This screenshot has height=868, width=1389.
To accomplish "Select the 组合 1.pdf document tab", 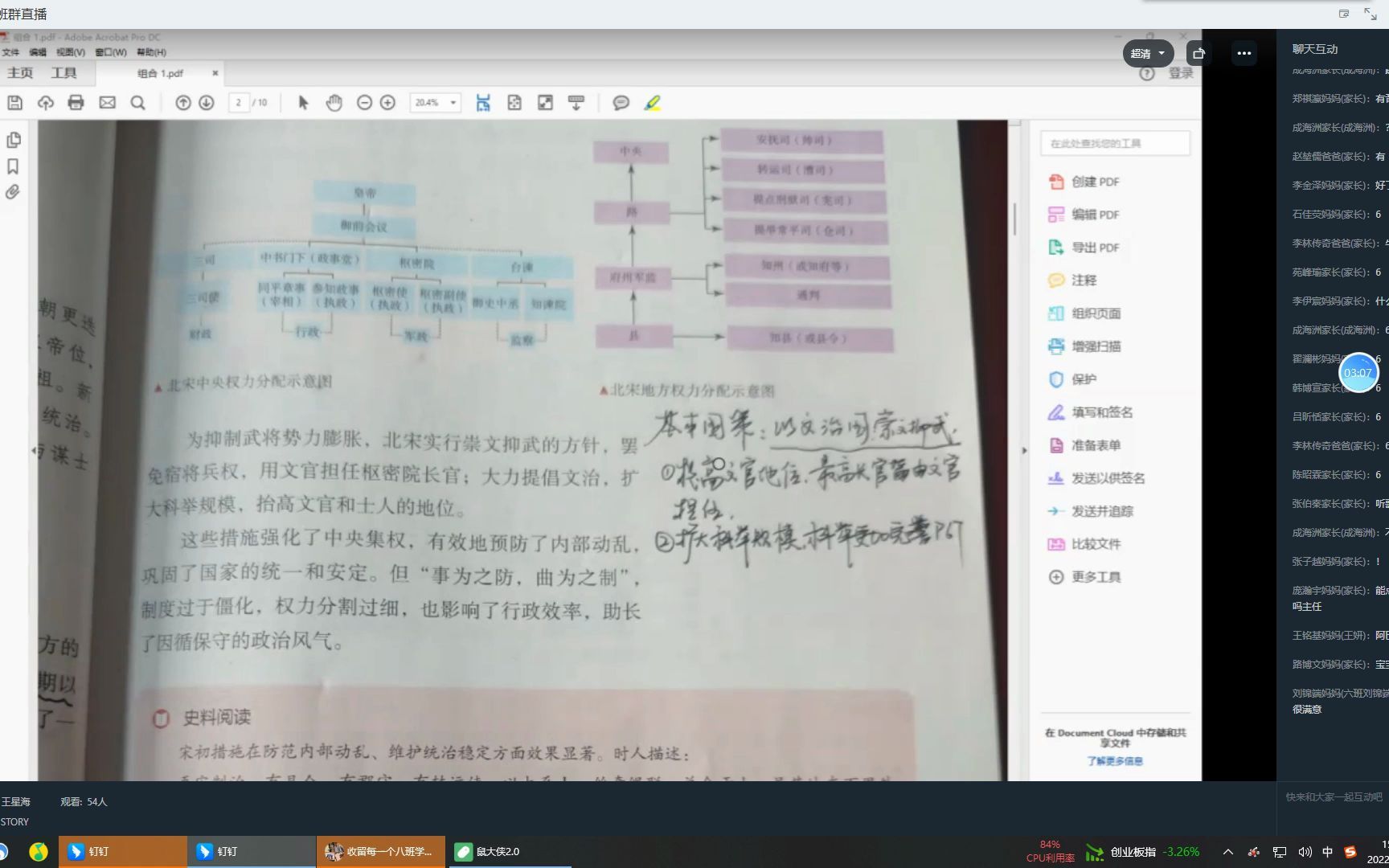I will tap(160, 73).
